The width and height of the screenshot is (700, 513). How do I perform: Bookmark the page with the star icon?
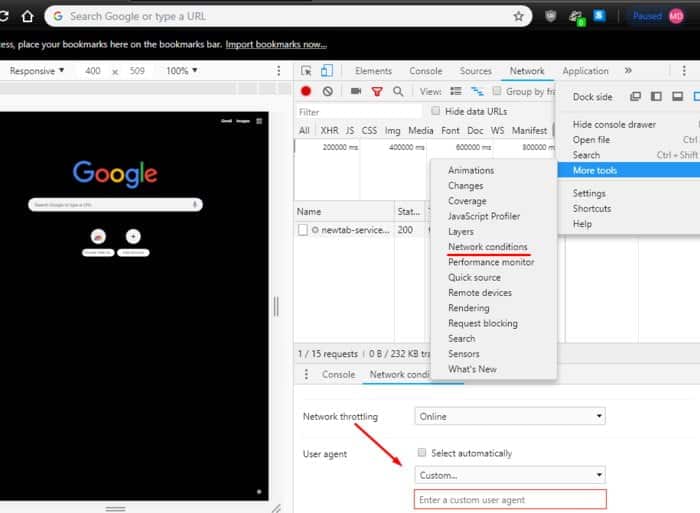pos(518,17)
